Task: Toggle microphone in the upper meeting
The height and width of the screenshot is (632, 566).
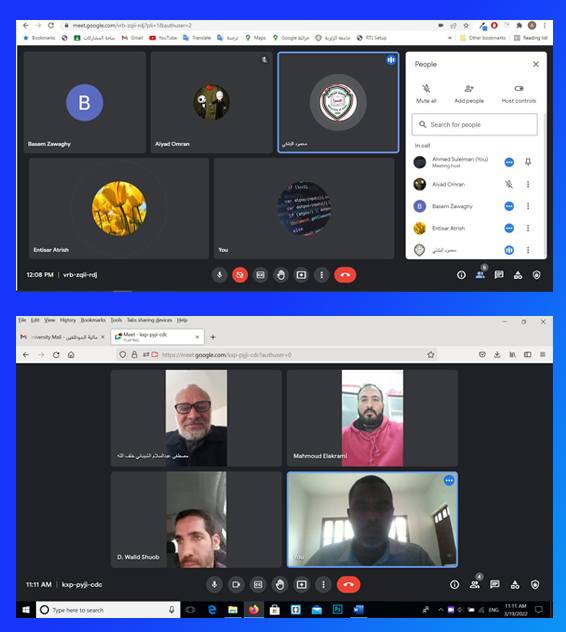Action: click(x=219, y=275)
